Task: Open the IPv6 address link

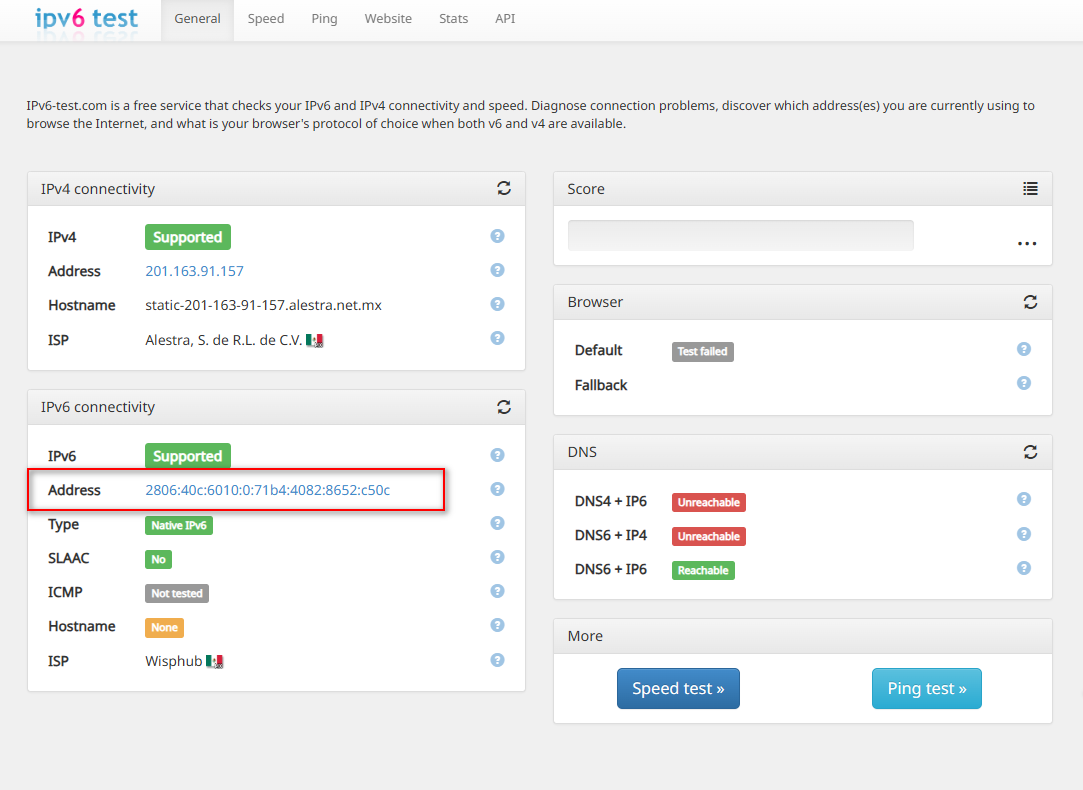Action: 267,490
